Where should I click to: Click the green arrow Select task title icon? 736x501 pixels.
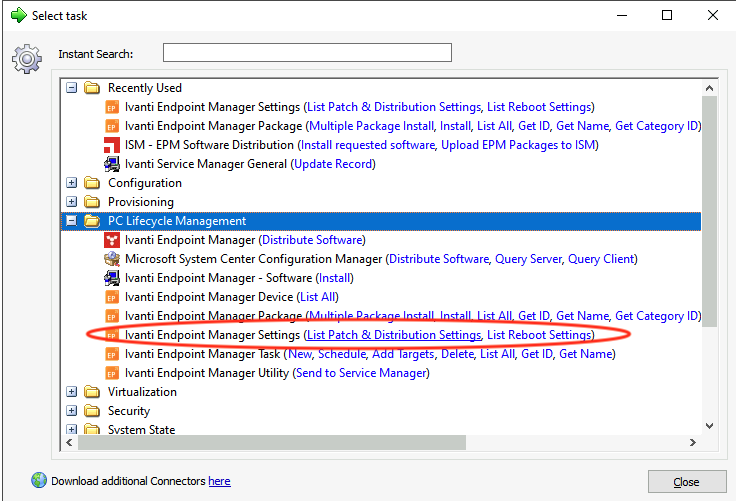pyautogui.click(x=19, y=15)
